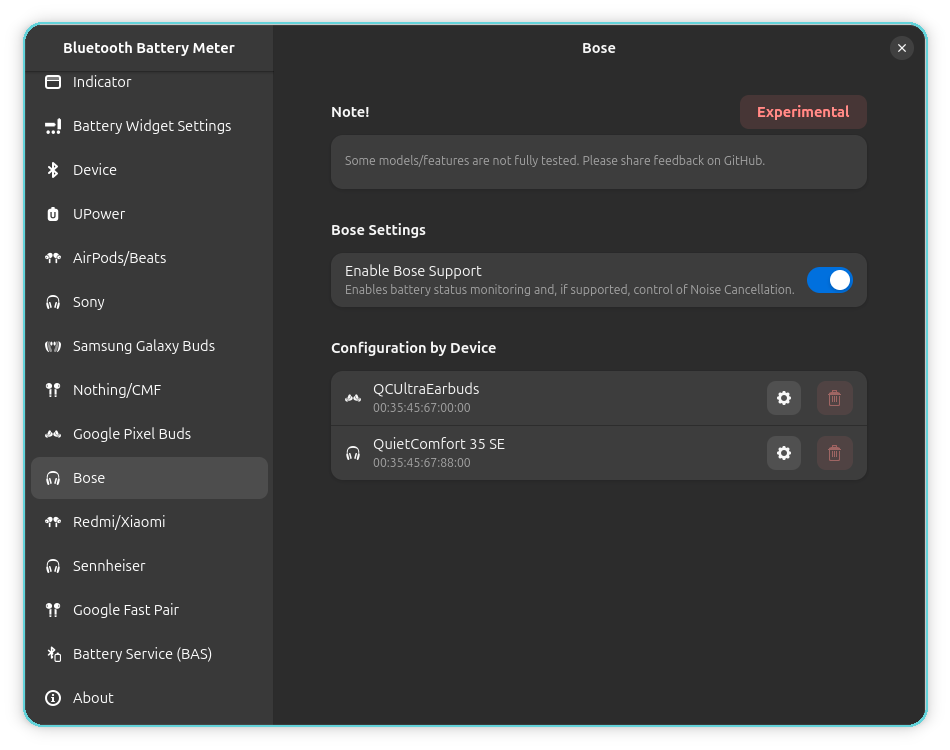Click the Enable Bose Support label
This screenshot has width=950, height=750.
tap(413, 271)
